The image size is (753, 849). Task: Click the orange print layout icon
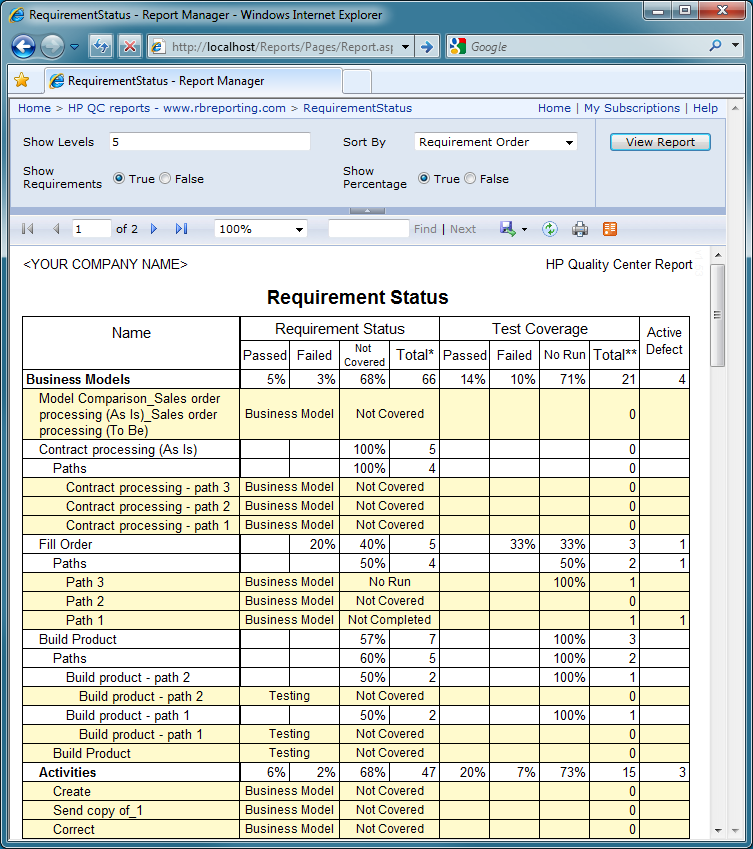click(x=610, y=229)
